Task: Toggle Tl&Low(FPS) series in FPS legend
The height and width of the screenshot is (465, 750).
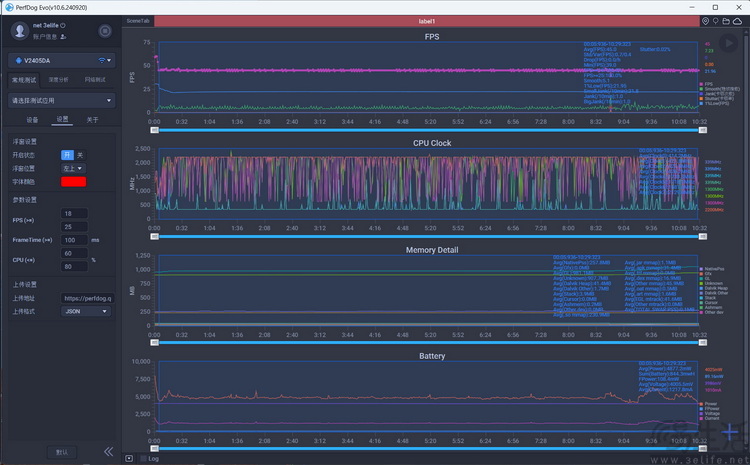Action: tap(714, 103)
